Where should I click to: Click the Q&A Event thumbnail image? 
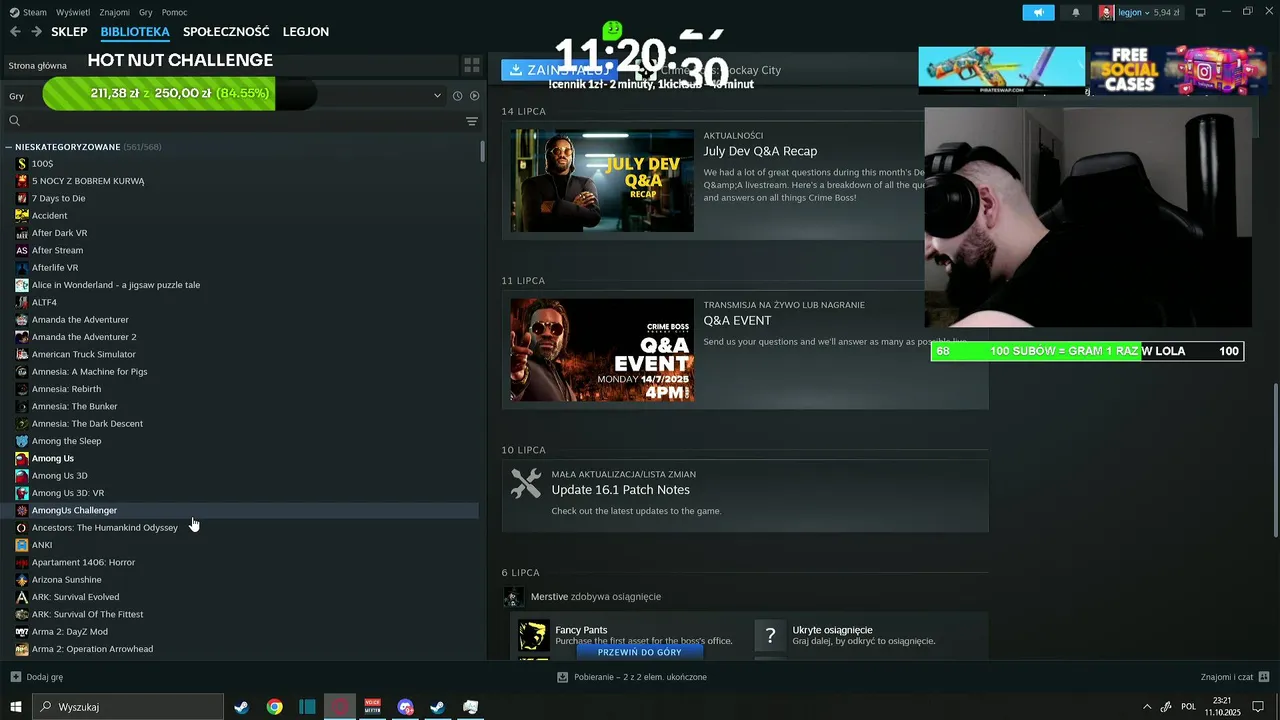pyautogui.click(x=602, y=350)
